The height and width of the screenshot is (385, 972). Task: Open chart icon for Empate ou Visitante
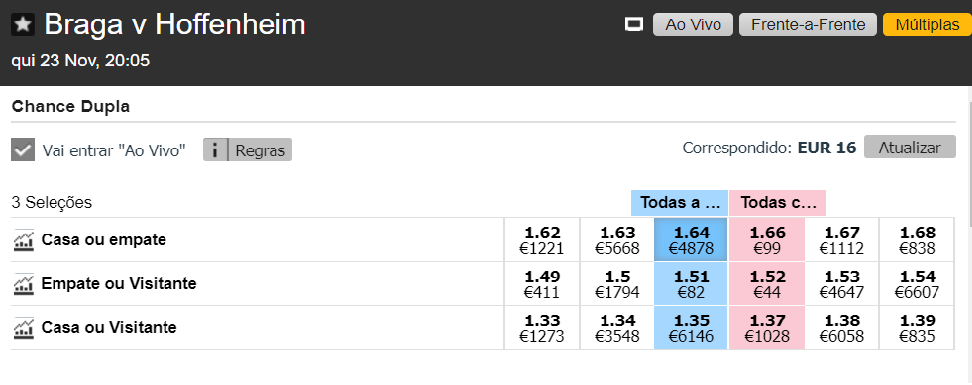pyautogui.click(x=23, y=284)
